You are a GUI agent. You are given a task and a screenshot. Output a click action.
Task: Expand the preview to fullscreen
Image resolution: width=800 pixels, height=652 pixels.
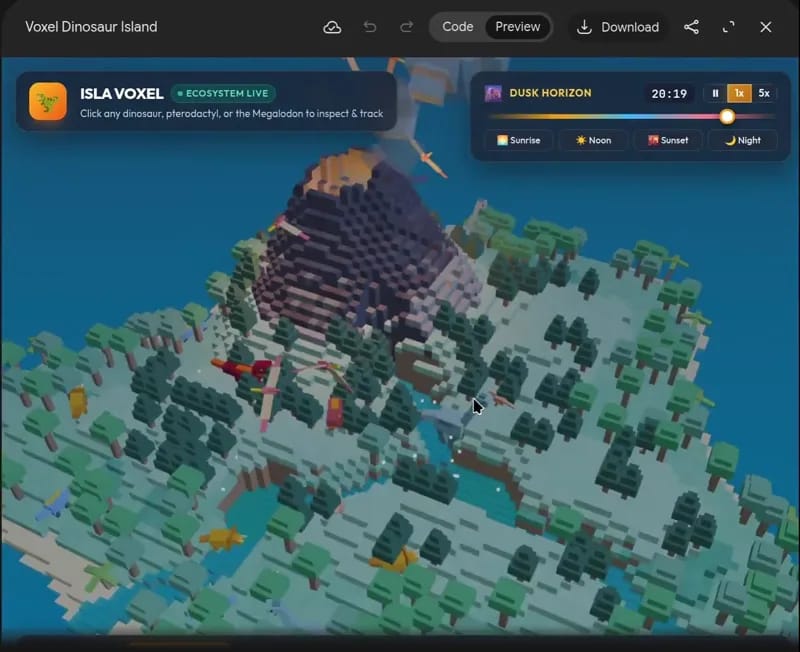pyautogui.click(x=729, y=27)
